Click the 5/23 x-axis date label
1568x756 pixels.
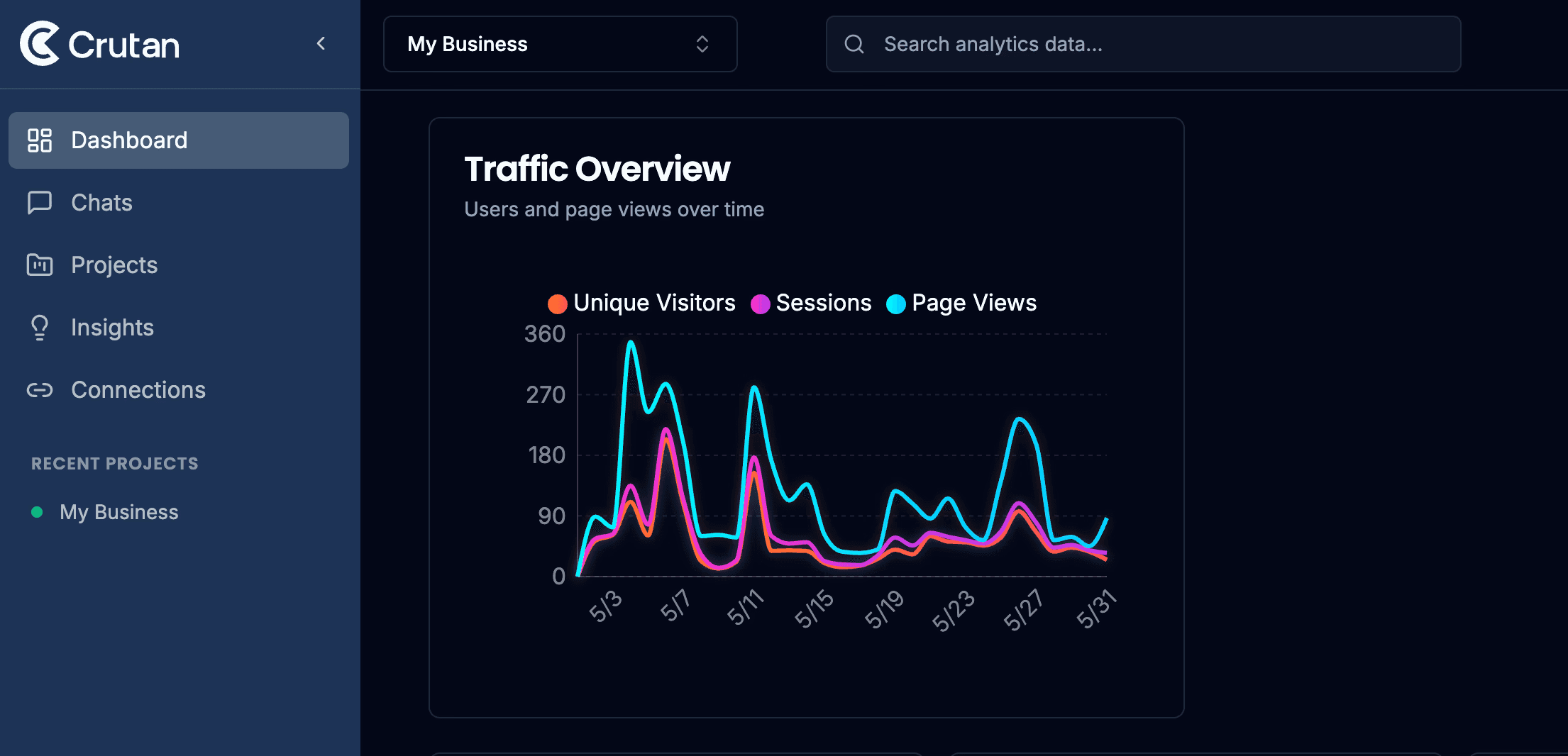pos(954,611)
